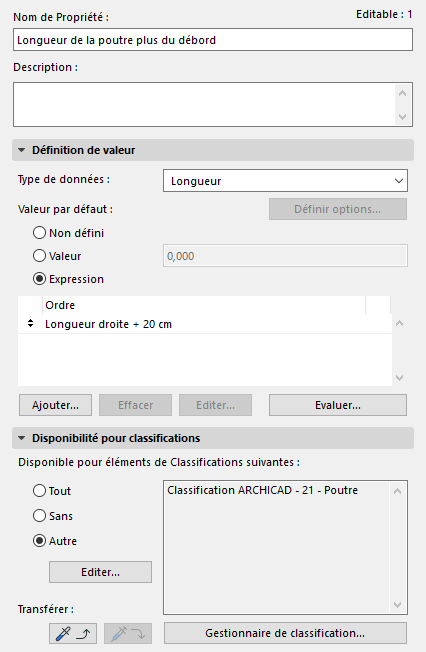426x652 pixels.
Task: Click the Evaluer... button
Action: pos(338,405)
